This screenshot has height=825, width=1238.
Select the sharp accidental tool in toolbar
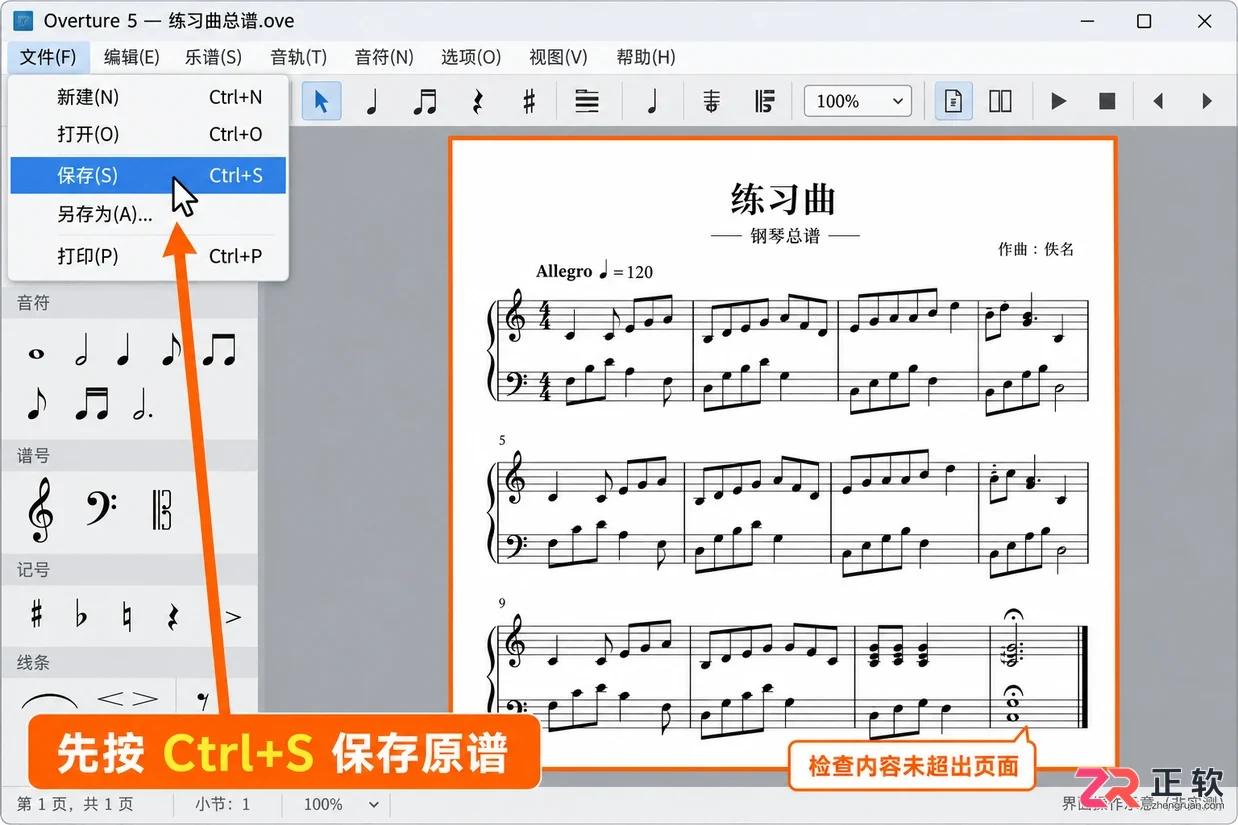(529, 101)
